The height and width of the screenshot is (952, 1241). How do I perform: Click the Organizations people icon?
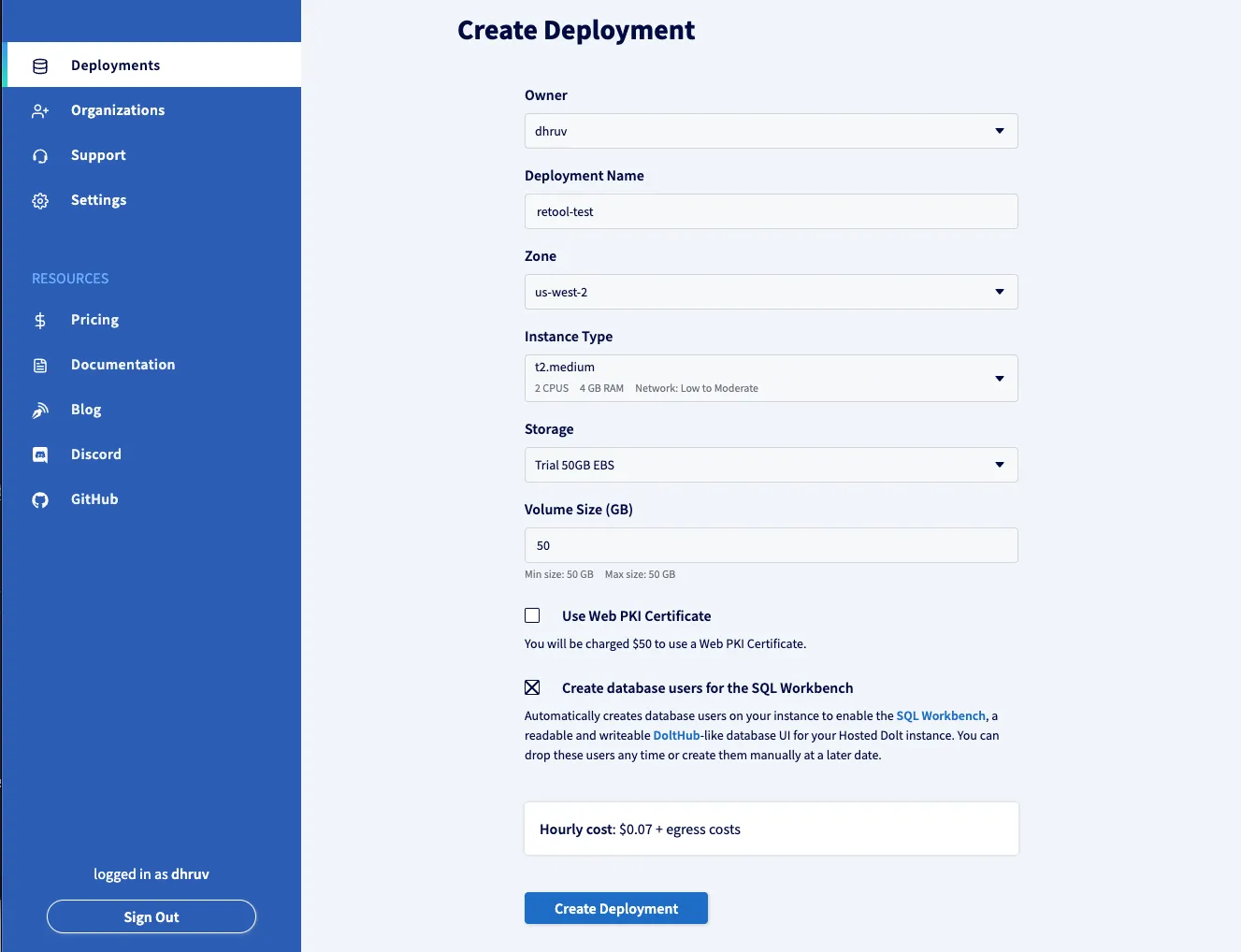(x=39, y=110)
